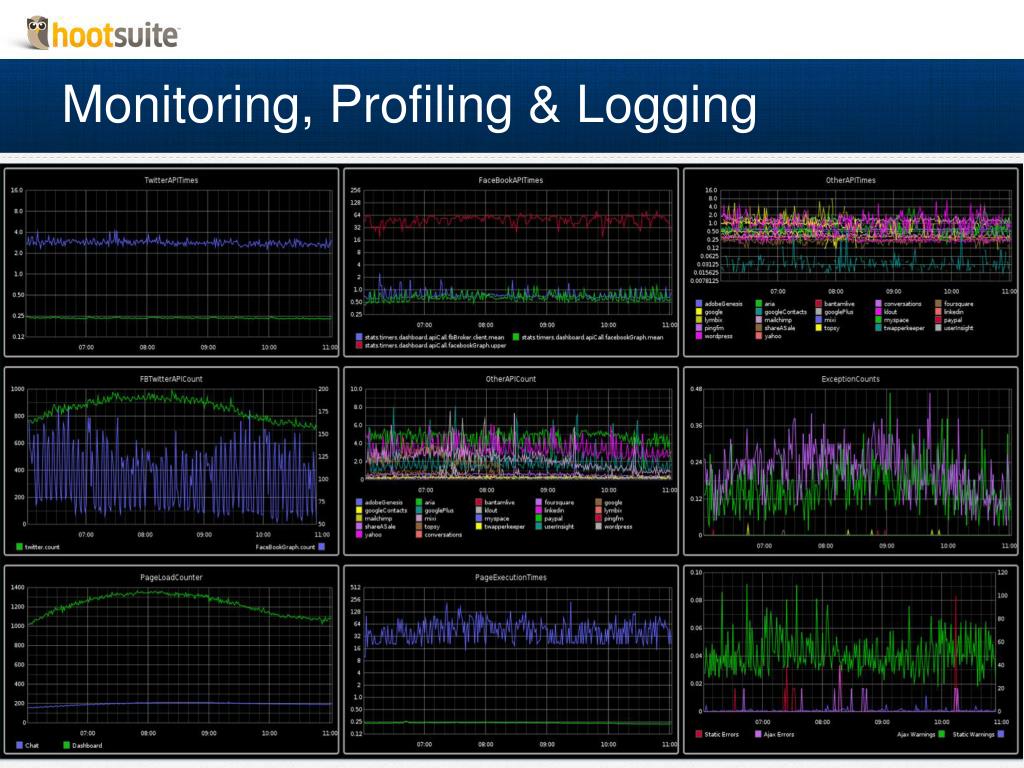Select conversations label in OtherAPICount legend
1024x768 pixels.
coord(443,534)
